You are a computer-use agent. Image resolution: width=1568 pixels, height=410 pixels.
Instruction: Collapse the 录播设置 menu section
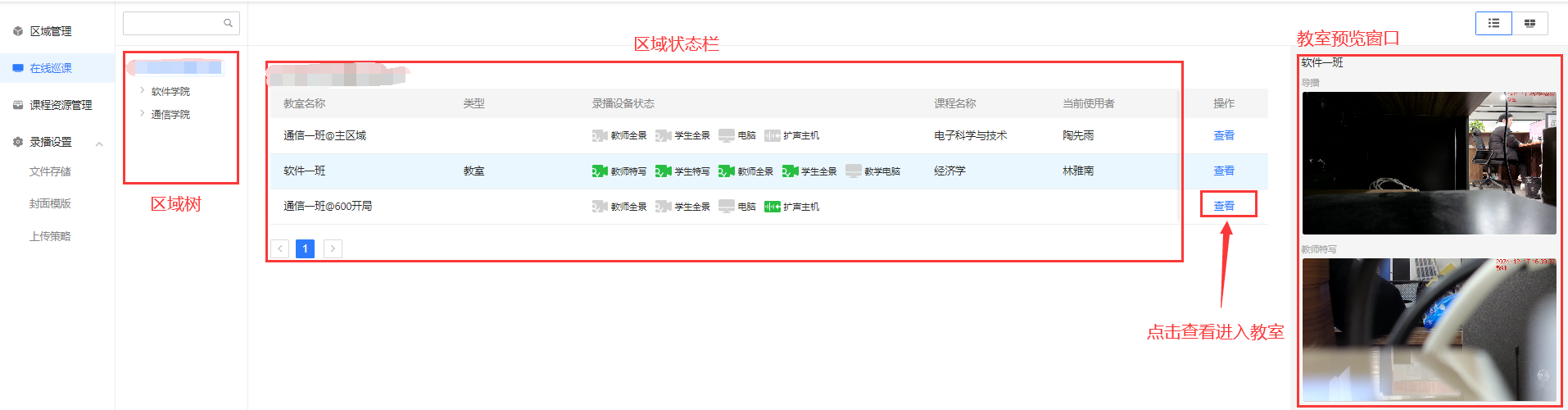click(99, 143)
